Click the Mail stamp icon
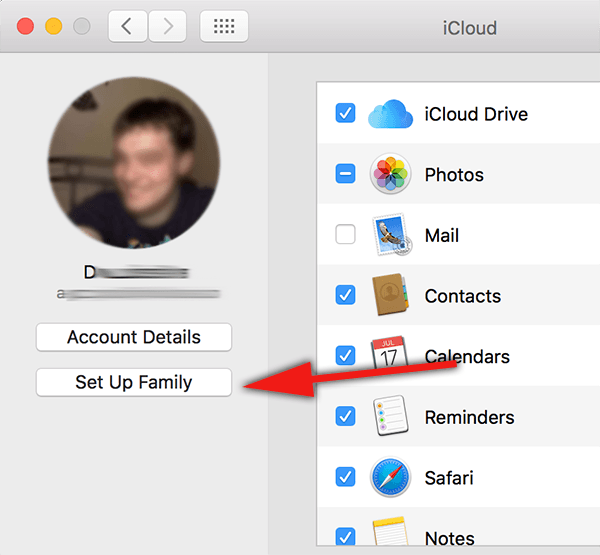This screenshot has height=555, width=600. click(392, 234)
